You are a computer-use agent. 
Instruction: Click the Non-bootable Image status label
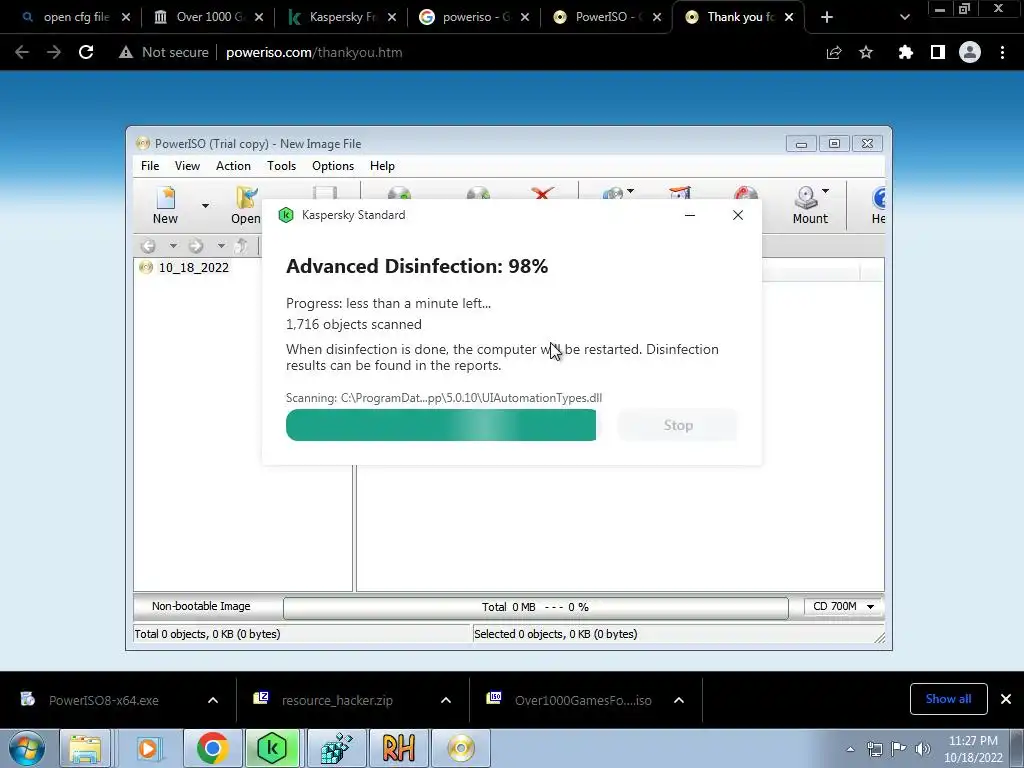(x=201, y=606)
